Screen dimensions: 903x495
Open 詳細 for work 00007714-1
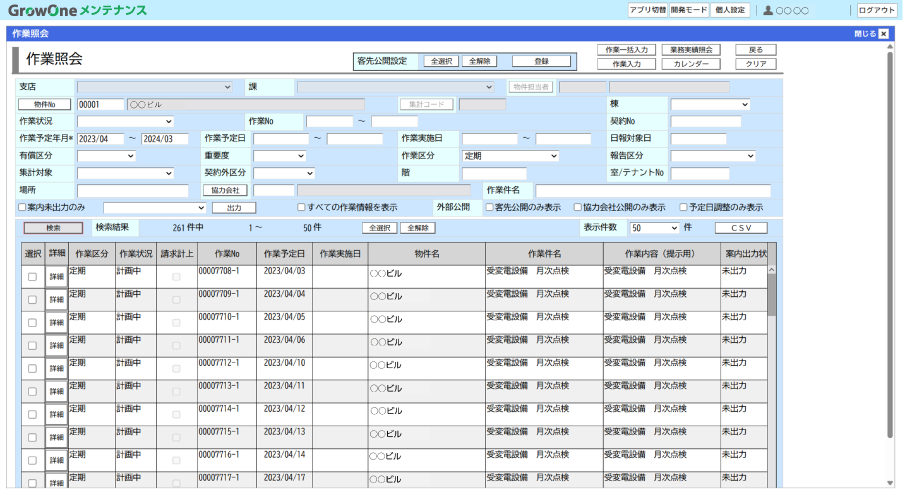click(56, 414)
